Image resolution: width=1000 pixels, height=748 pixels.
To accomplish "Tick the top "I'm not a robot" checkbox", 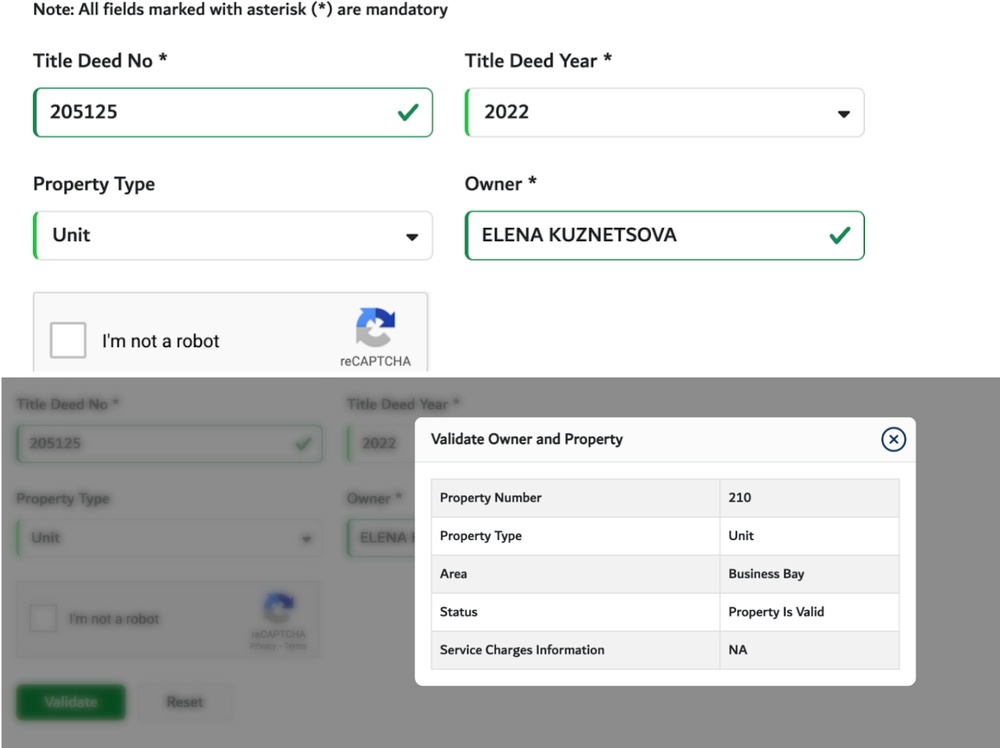I will tap(68, 340).
